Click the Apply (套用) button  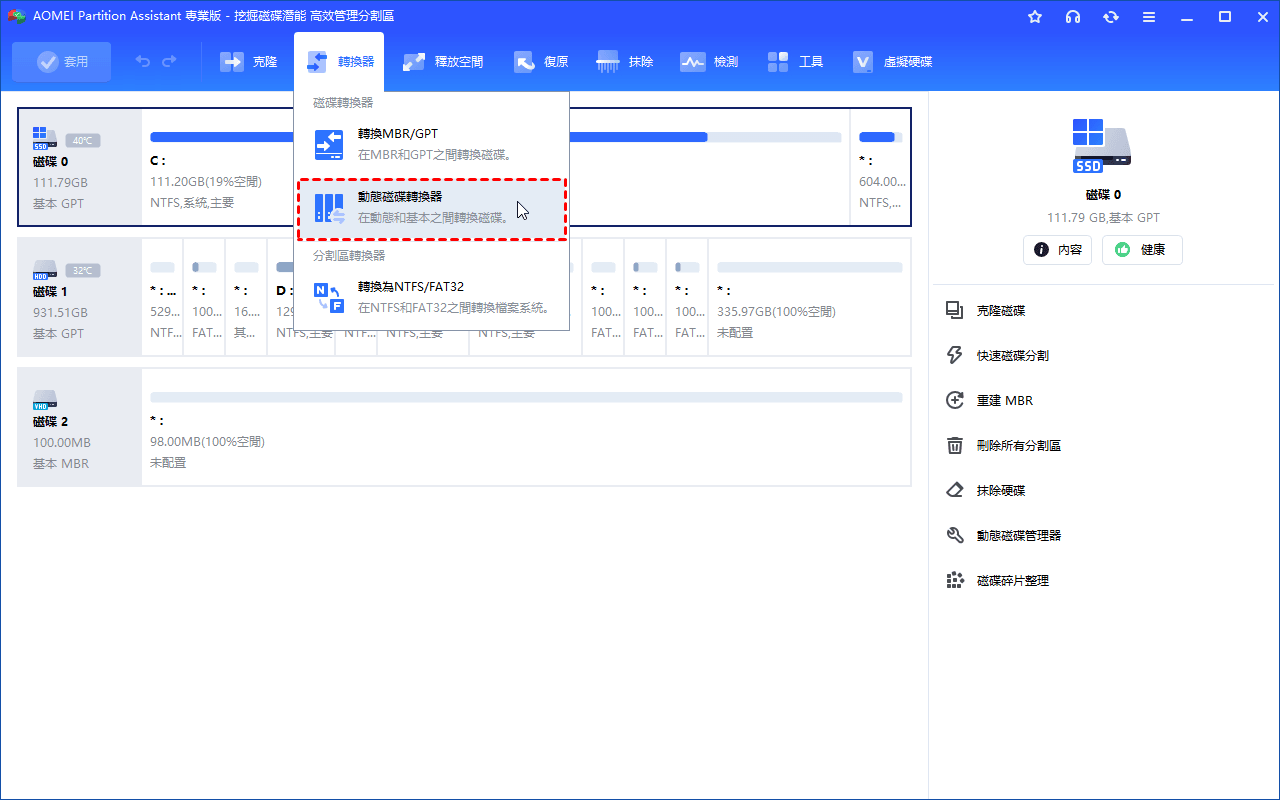62,62
